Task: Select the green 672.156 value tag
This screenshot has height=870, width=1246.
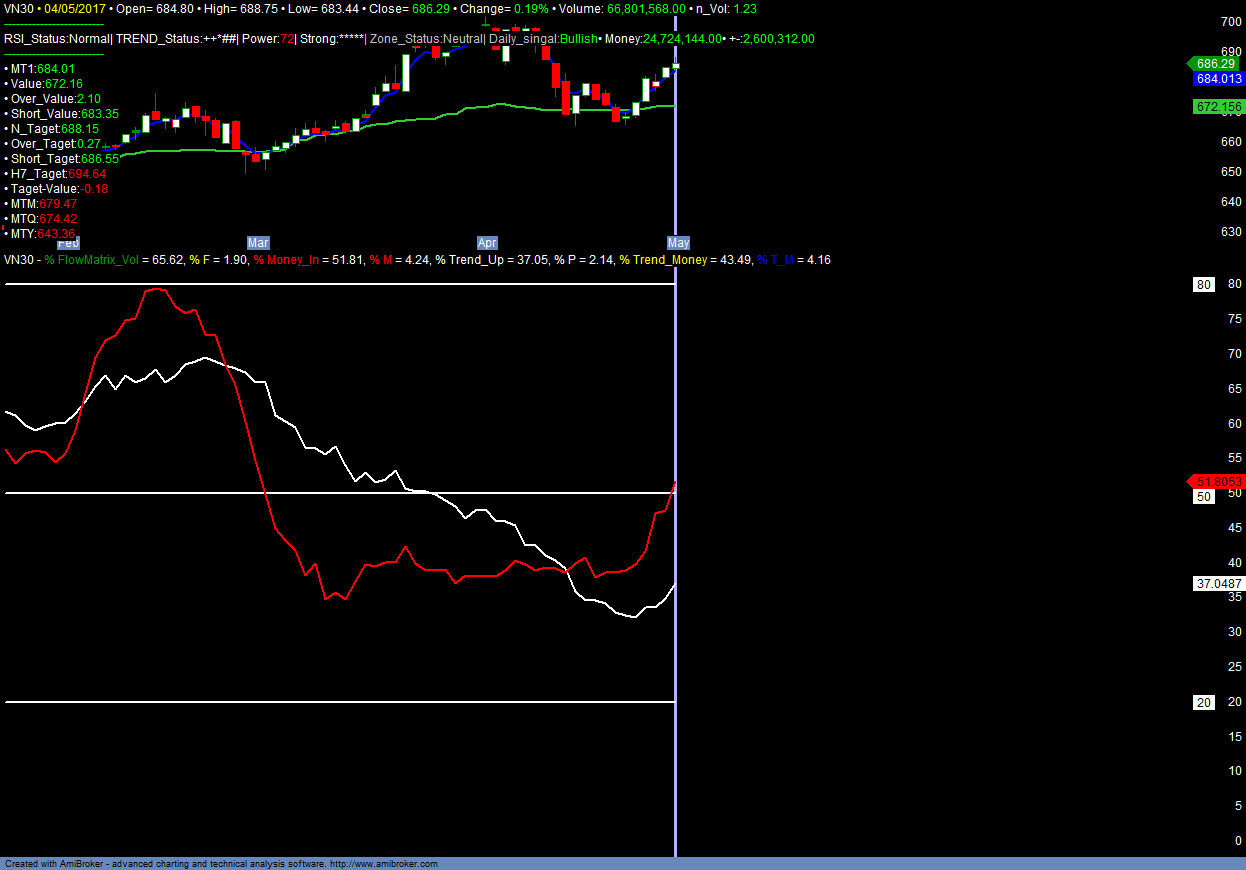Action: coord(1217,107)
